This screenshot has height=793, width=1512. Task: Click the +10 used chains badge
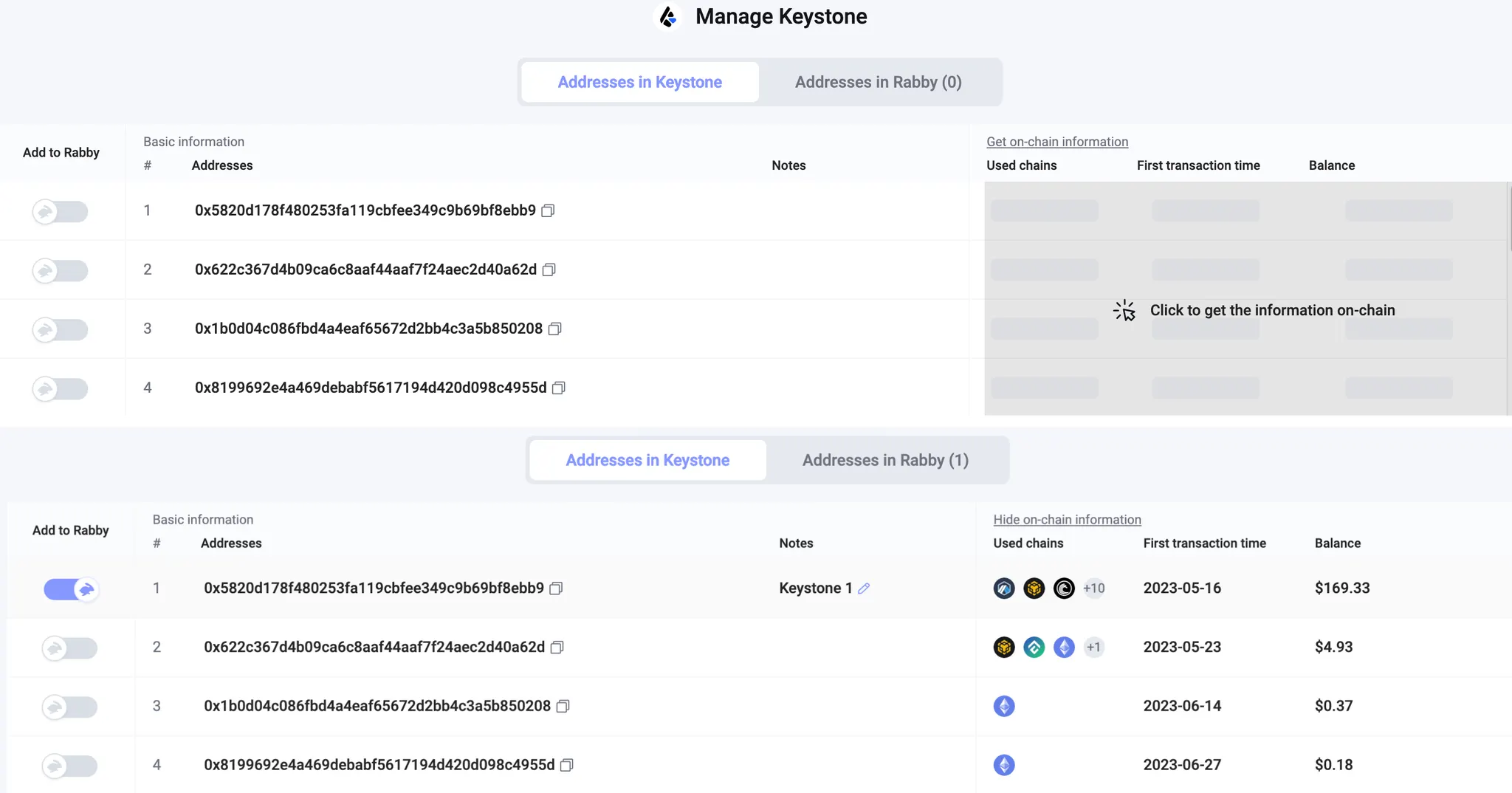tap(1093, 588)
